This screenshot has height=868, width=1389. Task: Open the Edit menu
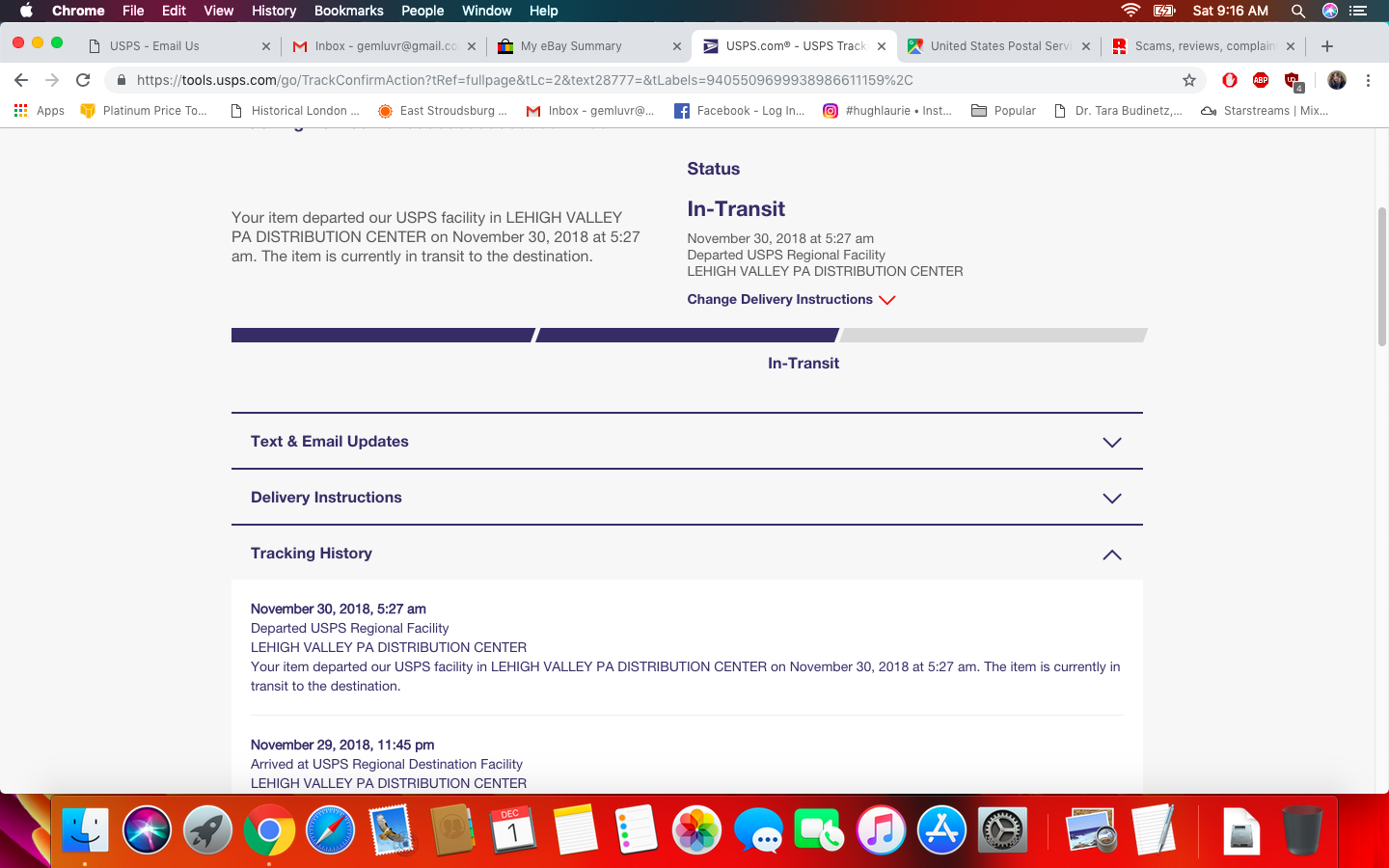pyautogui.click(x=174, y=11)
